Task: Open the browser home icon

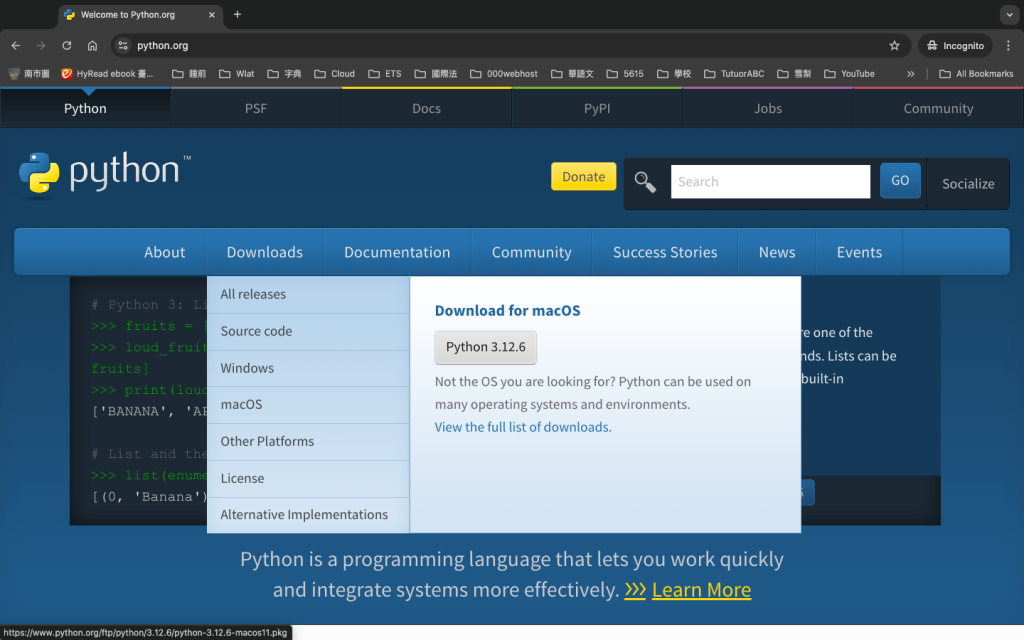Action: click(92, 46)
